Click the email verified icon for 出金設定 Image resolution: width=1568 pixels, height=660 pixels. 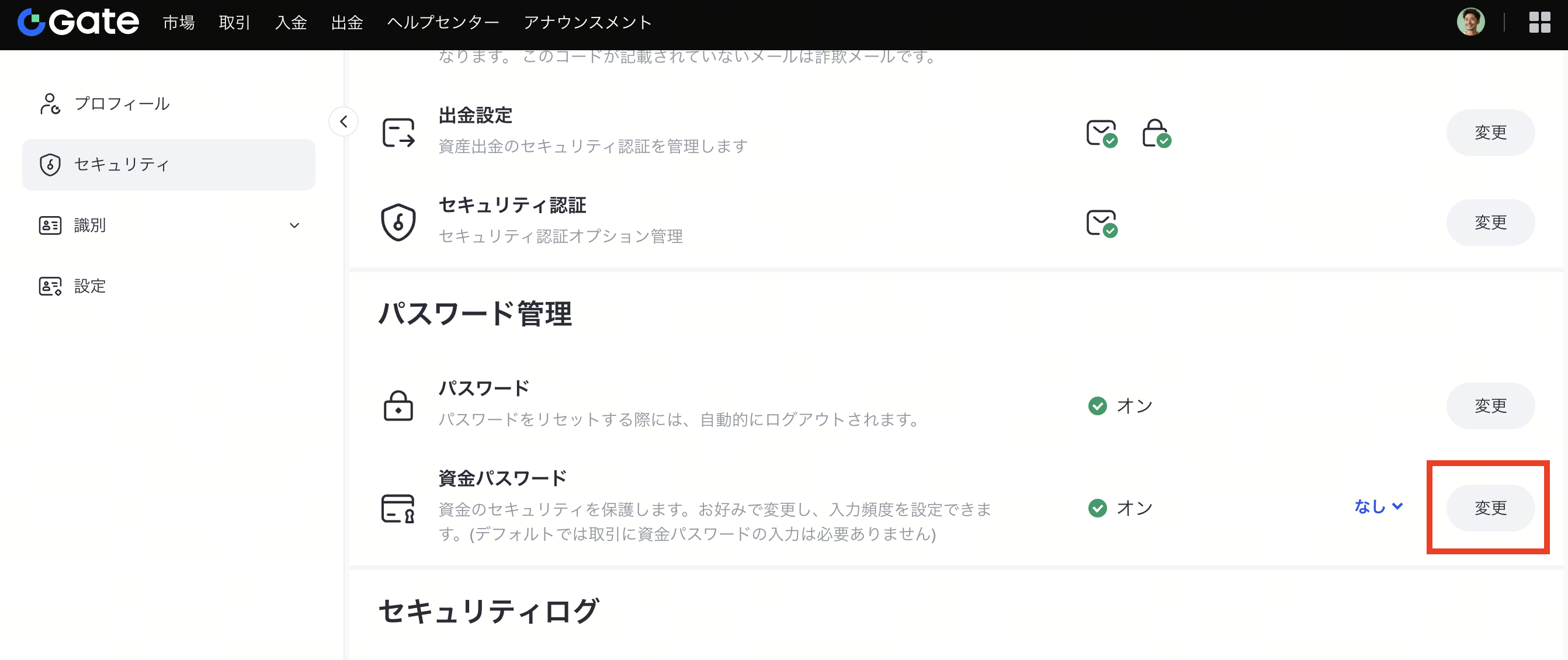1102,133
